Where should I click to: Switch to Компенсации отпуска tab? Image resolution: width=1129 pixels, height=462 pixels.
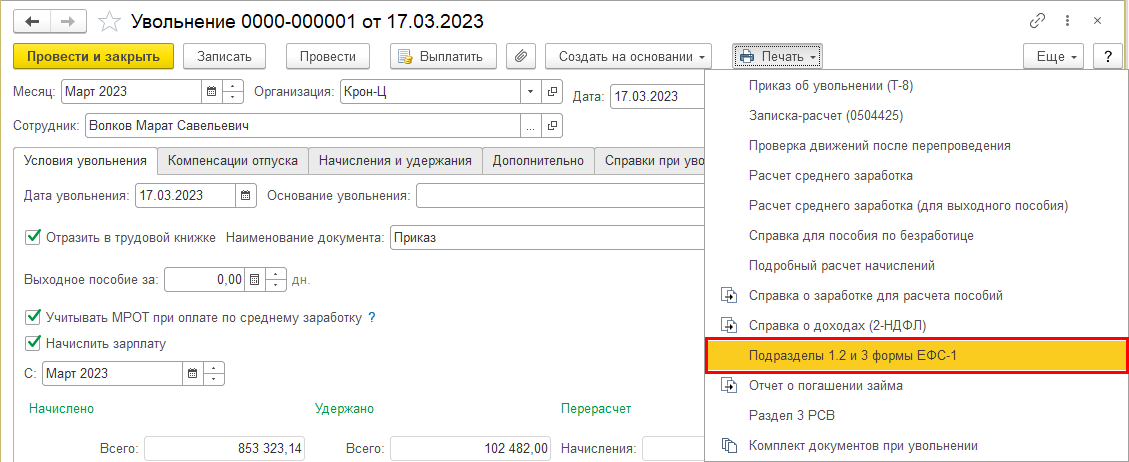point(233,161)
